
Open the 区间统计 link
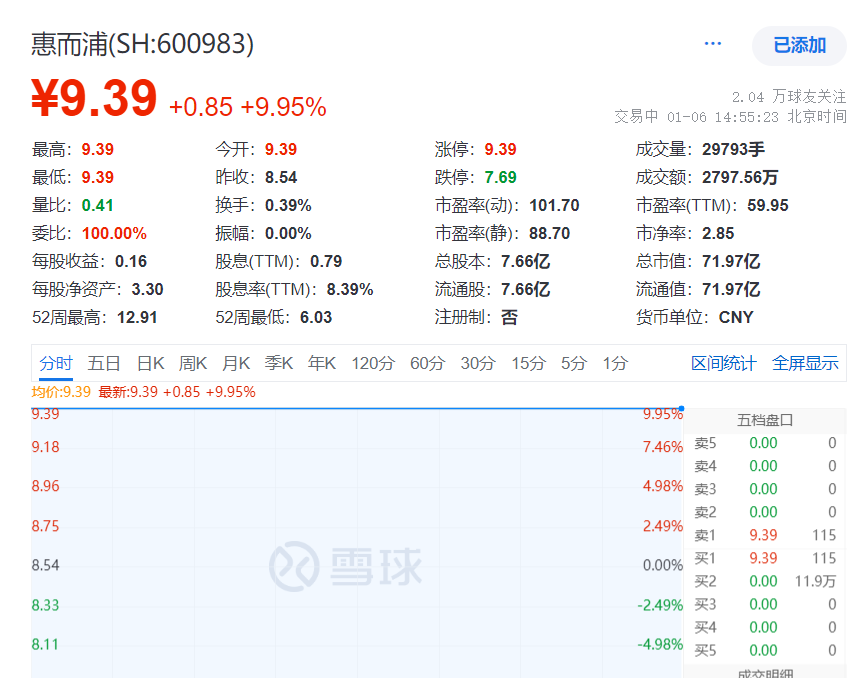(x=724, y=363)
